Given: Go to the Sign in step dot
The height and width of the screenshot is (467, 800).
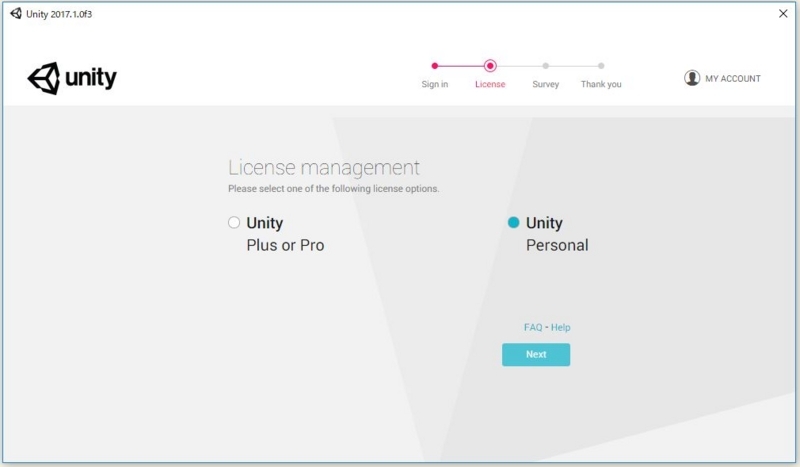Looking at the screenshot, I should click(435, 66).
